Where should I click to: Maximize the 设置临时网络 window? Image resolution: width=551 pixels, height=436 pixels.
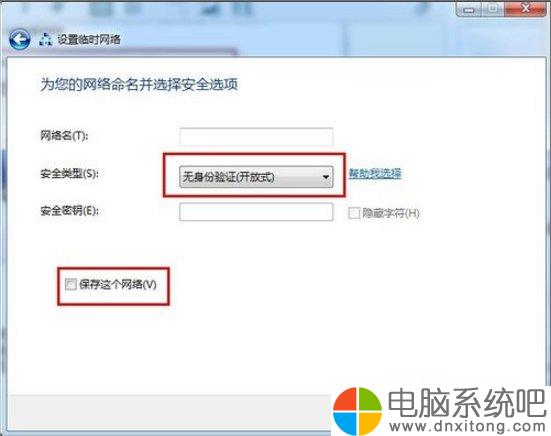coord(493,9)
